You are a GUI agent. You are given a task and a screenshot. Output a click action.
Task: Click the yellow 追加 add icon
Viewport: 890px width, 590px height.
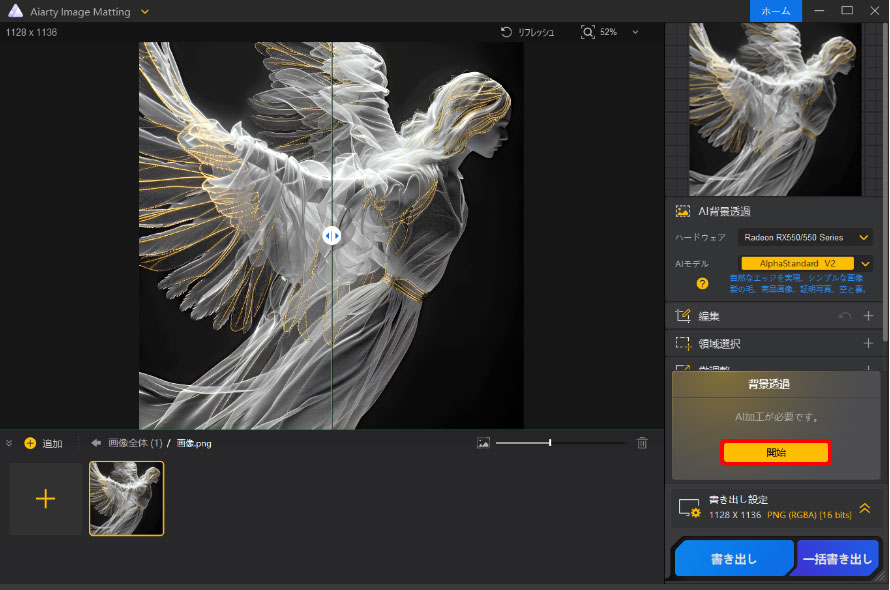[x=30, y=443]
